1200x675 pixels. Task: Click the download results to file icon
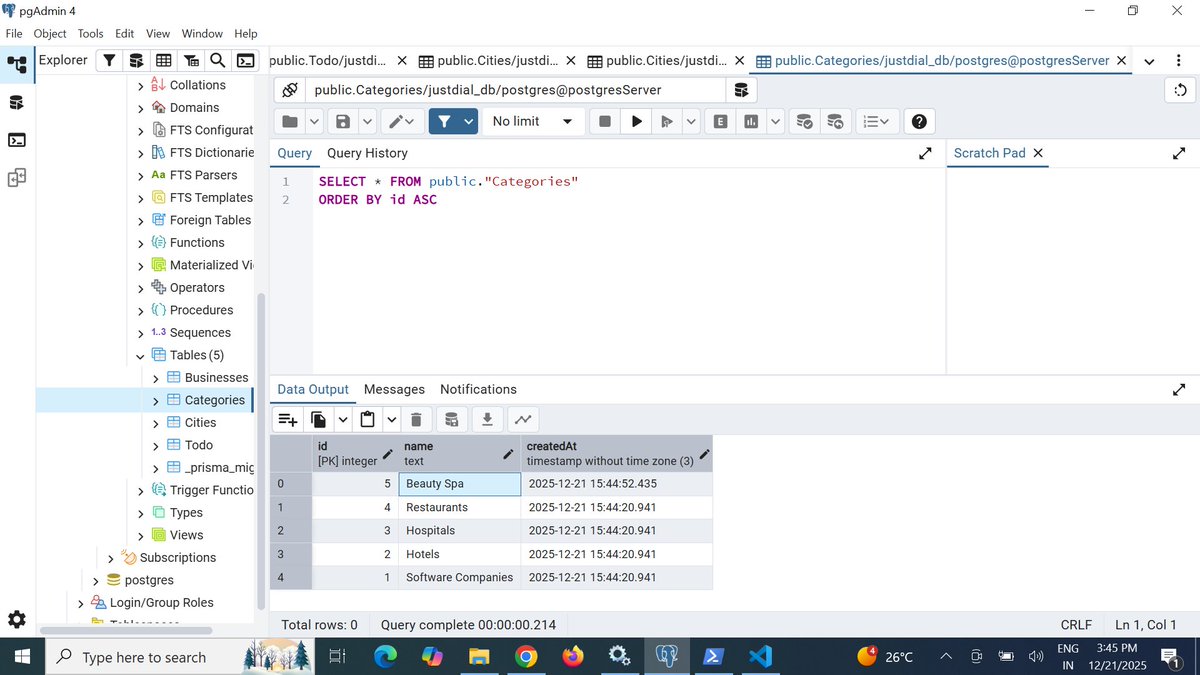[x=487, y=419]
